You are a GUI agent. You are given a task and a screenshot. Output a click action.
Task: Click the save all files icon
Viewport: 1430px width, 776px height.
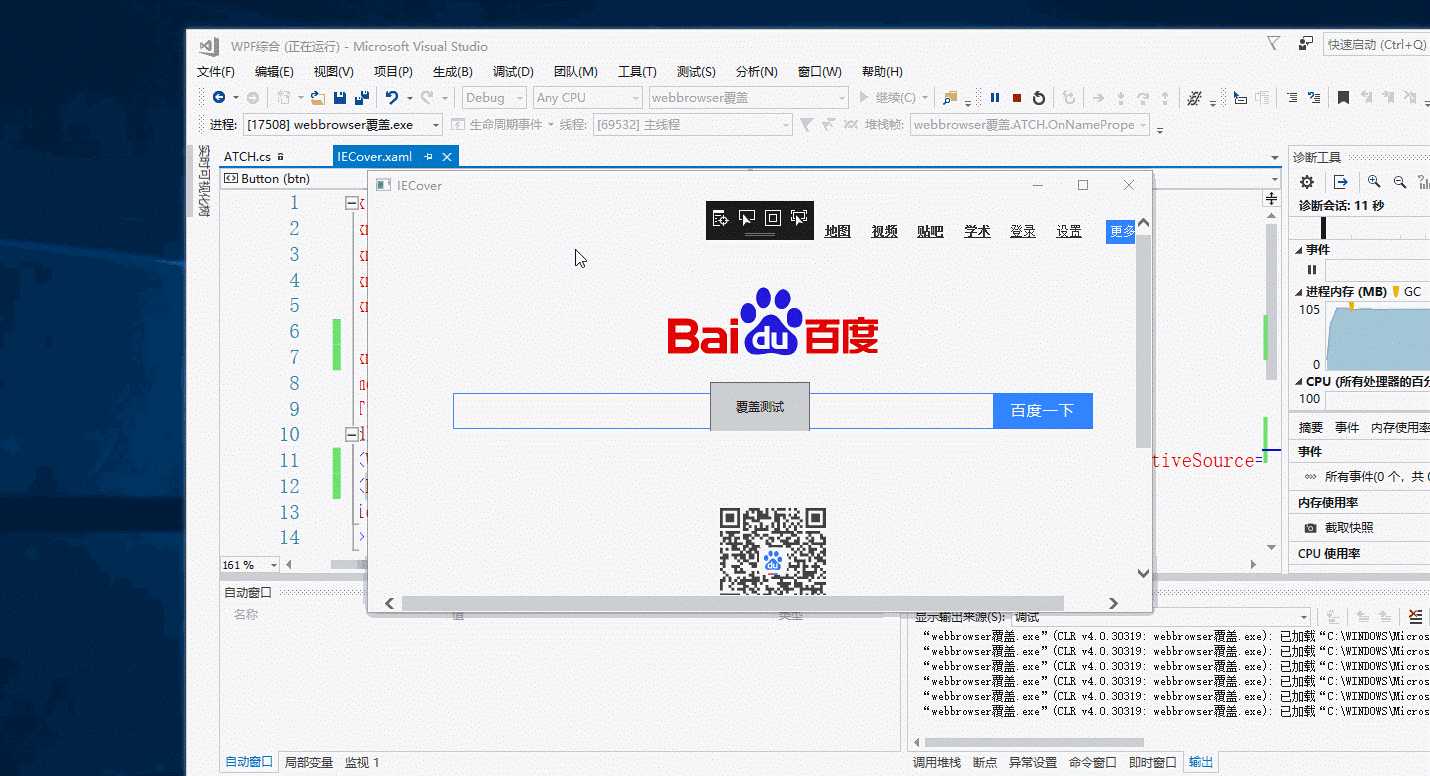[361, 97]
